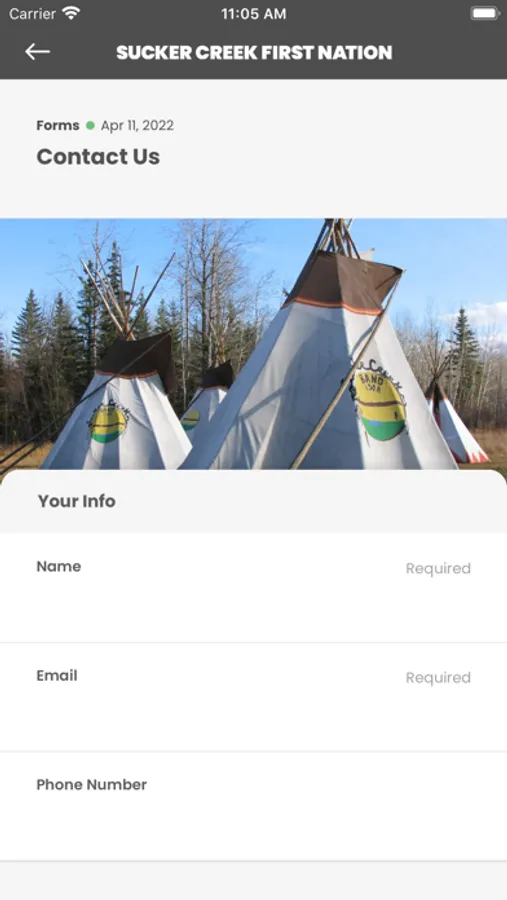Click the green status dot beside Forms
This screenshot has width=507, height=900.
(x=90, y=125)
